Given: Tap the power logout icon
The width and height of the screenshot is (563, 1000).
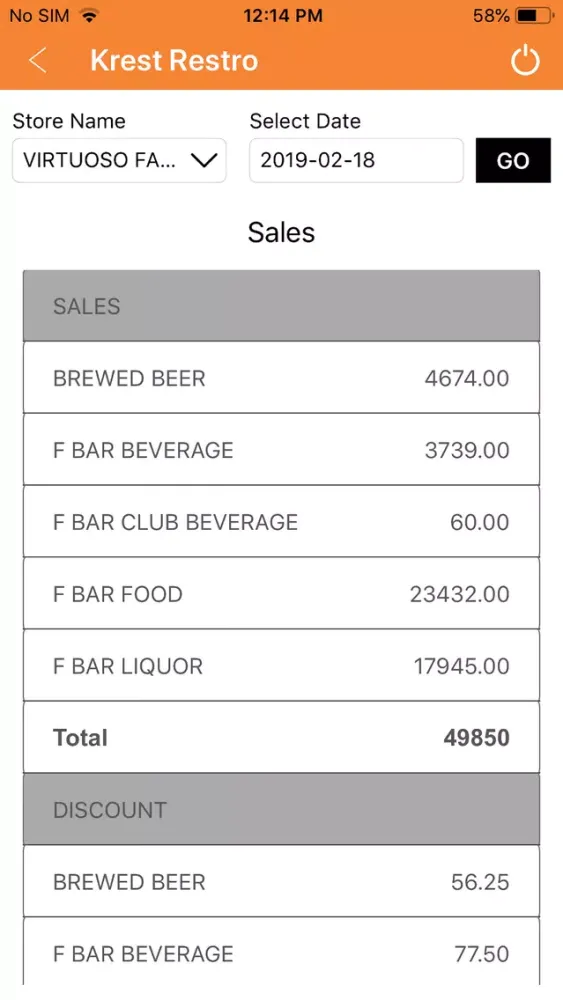Looking at the screenshot, I should [x=525, y=61].
